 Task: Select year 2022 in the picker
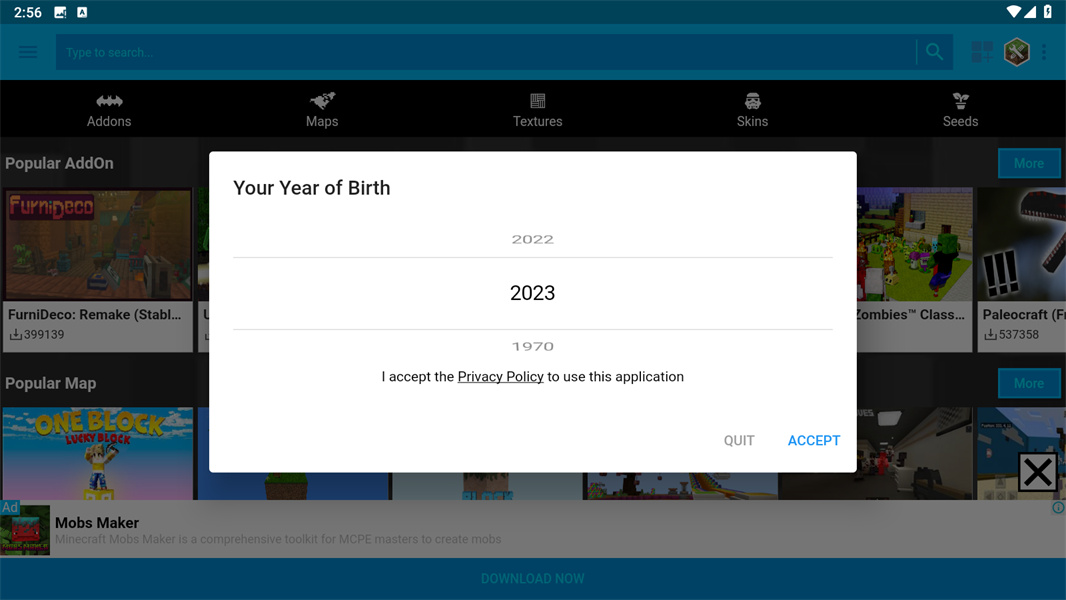(532, 239)
